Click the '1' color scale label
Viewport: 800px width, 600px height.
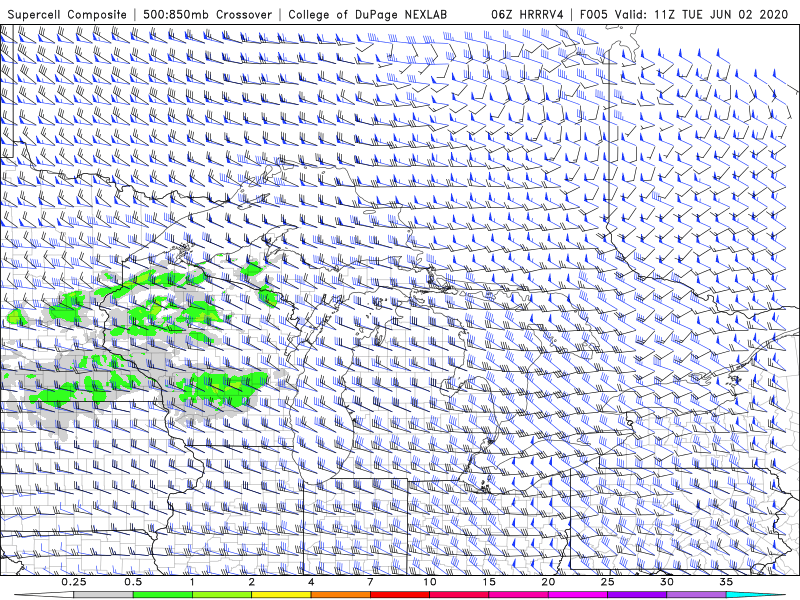pyautogui.click(x=192, y=582)
